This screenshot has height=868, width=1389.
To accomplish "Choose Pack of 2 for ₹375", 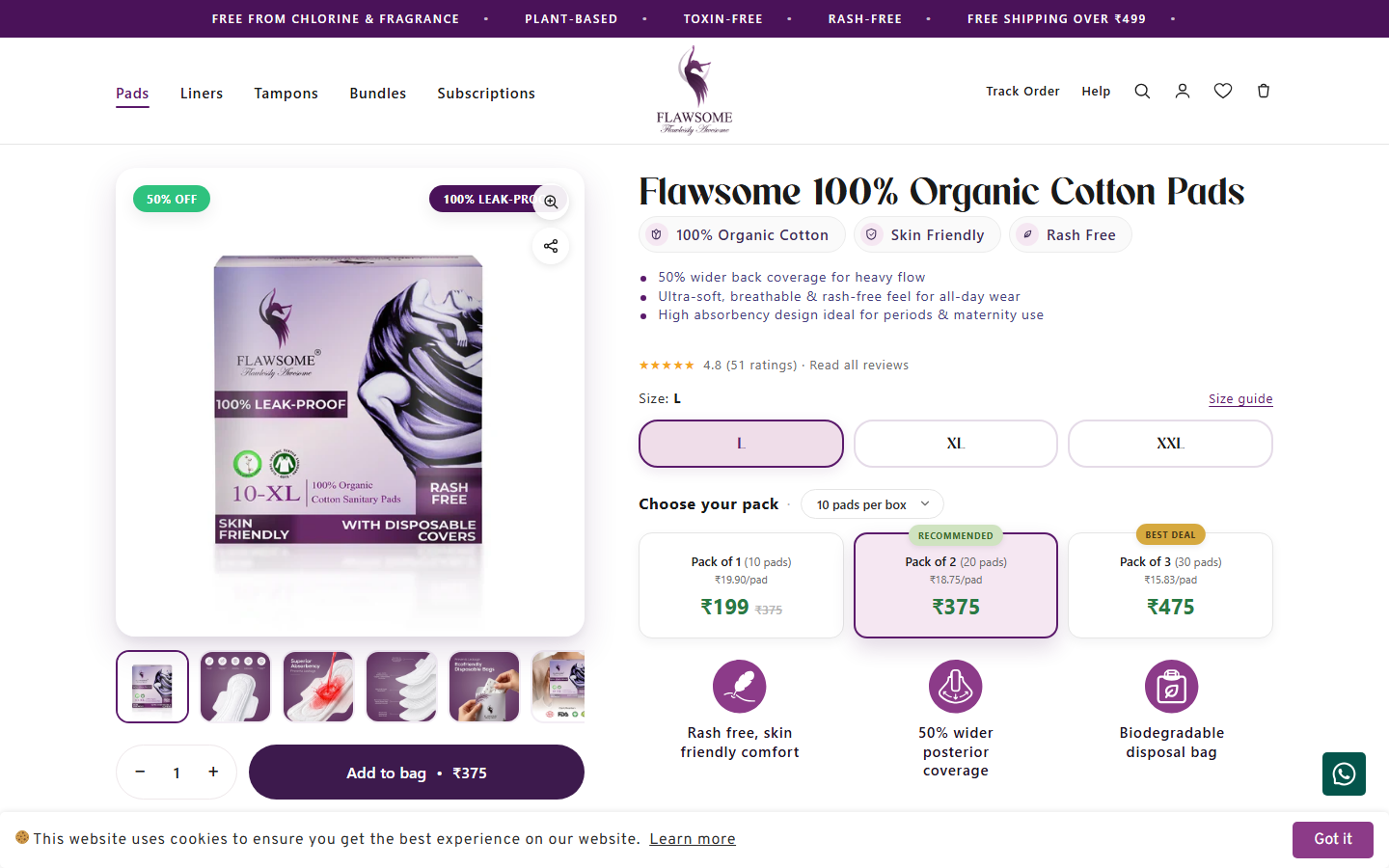I will point(956,585).
